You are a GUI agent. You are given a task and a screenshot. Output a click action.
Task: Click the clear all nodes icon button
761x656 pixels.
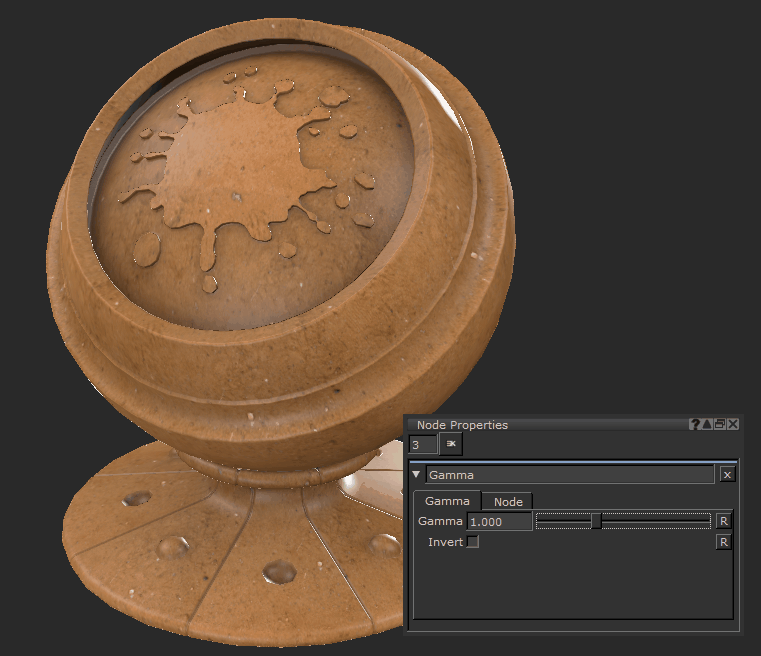coord(451,443)
